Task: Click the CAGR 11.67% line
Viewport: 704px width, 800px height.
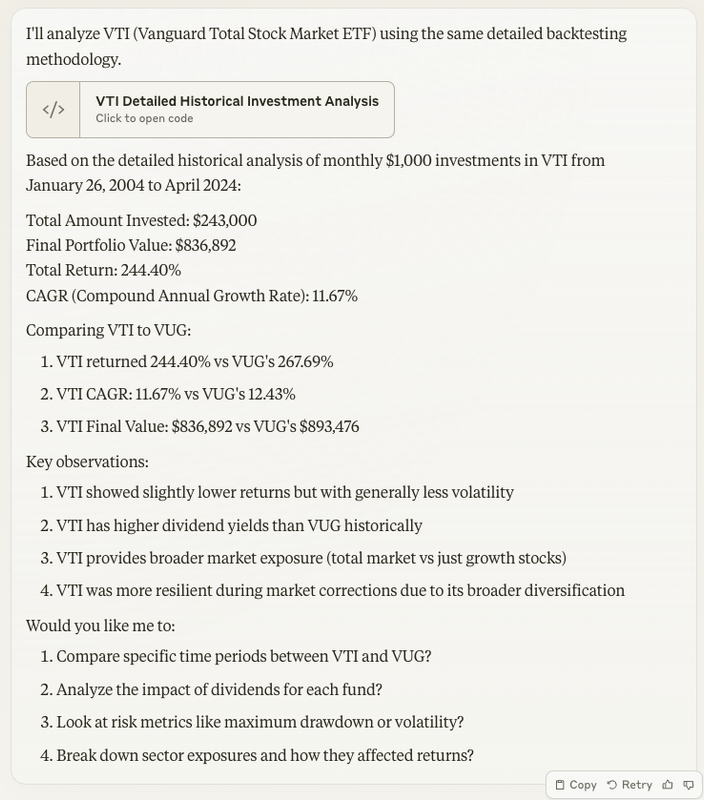Action: (192, 296)
